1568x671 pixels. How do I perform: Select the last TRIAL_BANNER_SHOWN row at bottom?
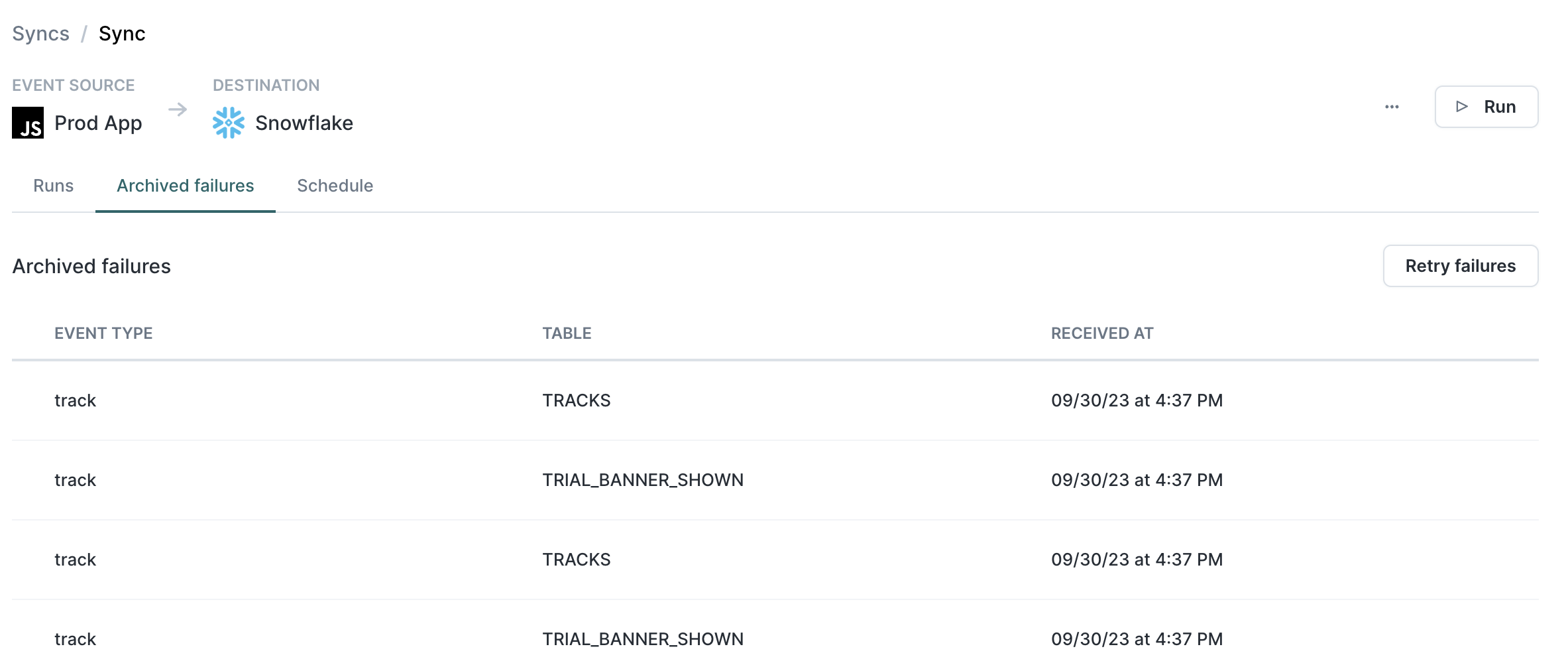[643, 639]
